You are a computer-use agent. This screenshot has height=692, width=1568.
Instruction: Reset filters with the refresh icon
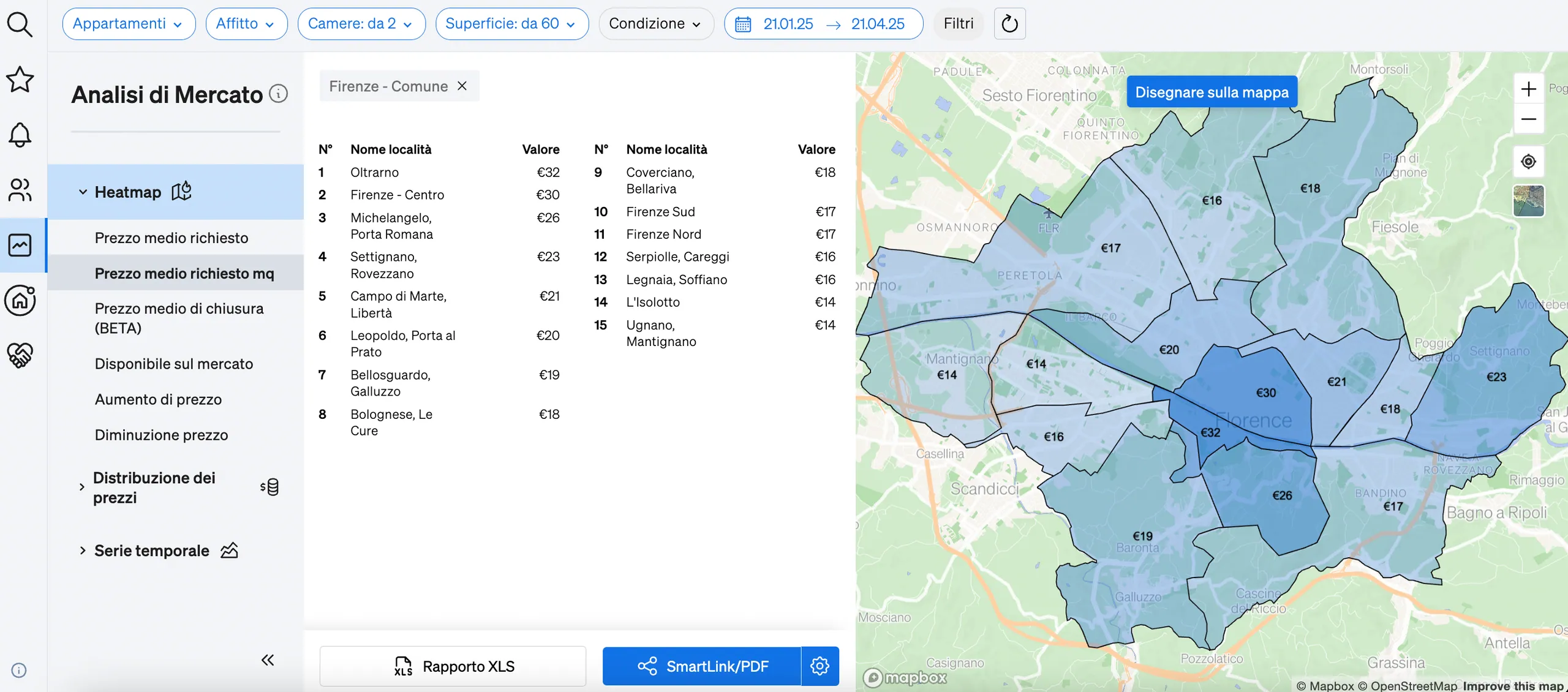pos(1009,24)
